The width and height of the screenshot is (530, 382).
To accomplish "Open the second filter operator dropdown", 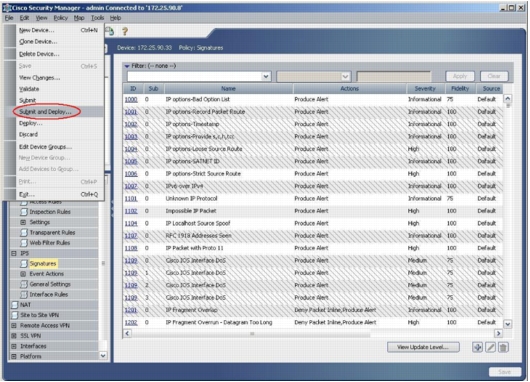I will 345,76.
